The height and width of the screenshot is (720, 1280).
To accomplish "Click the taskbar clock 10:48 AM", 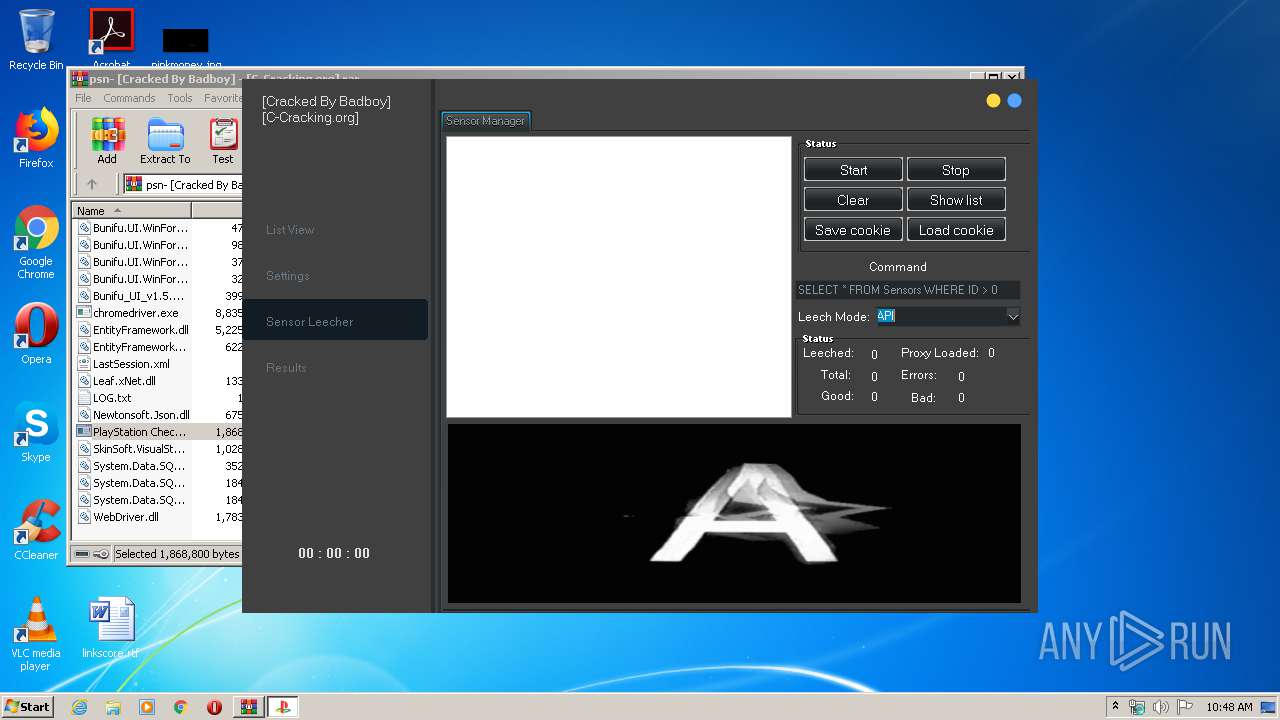I will coord(1229,707).
